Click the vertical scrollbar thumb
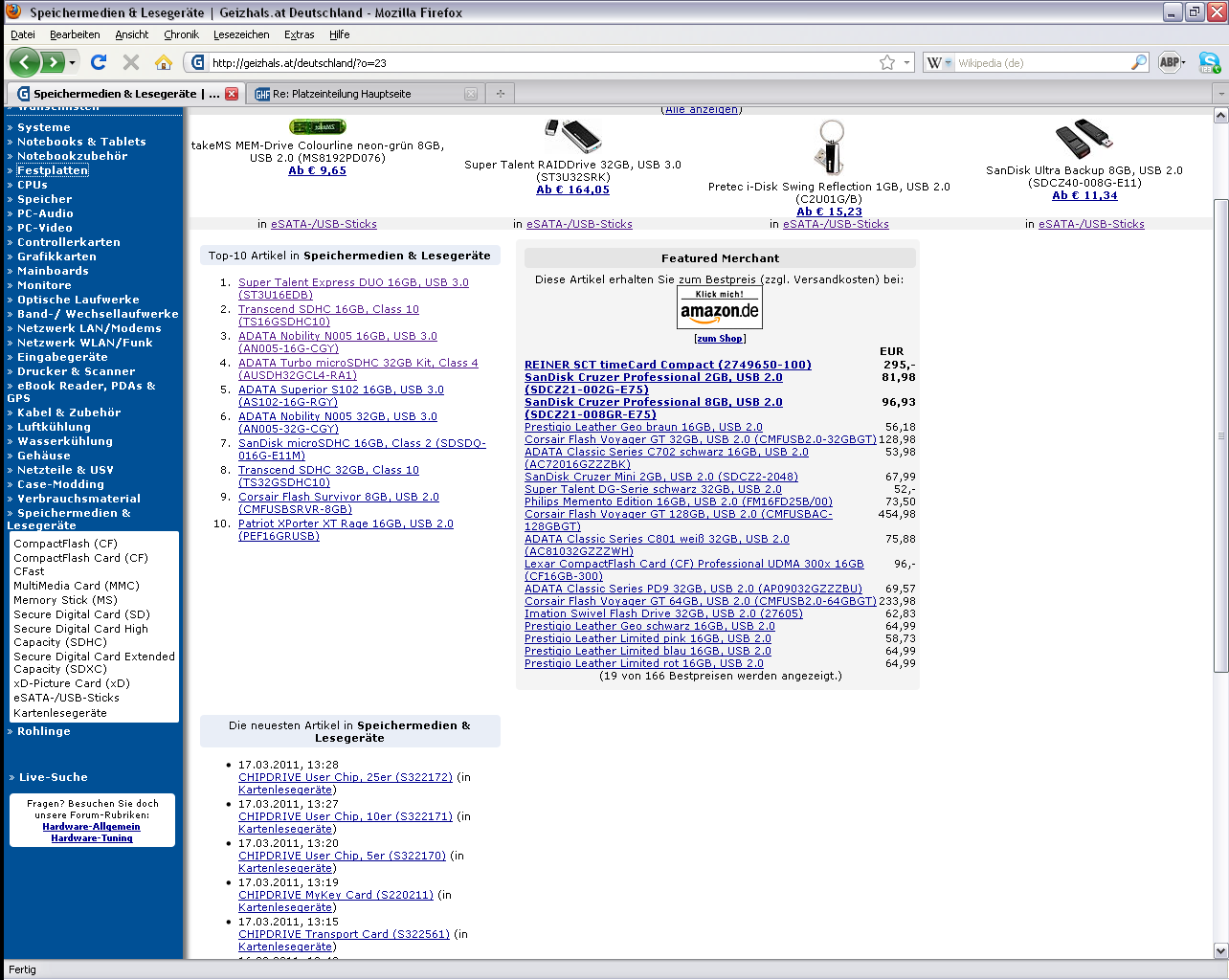 coord(1220,435)
